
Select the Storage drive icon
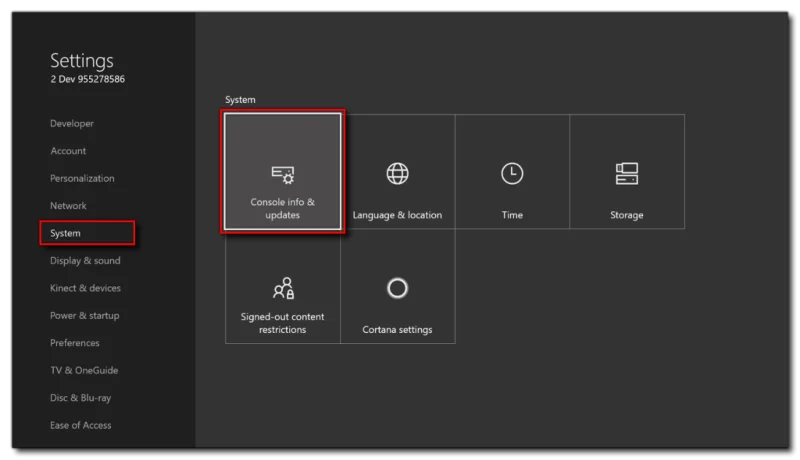pyautogui.click(x=627, y=173)
